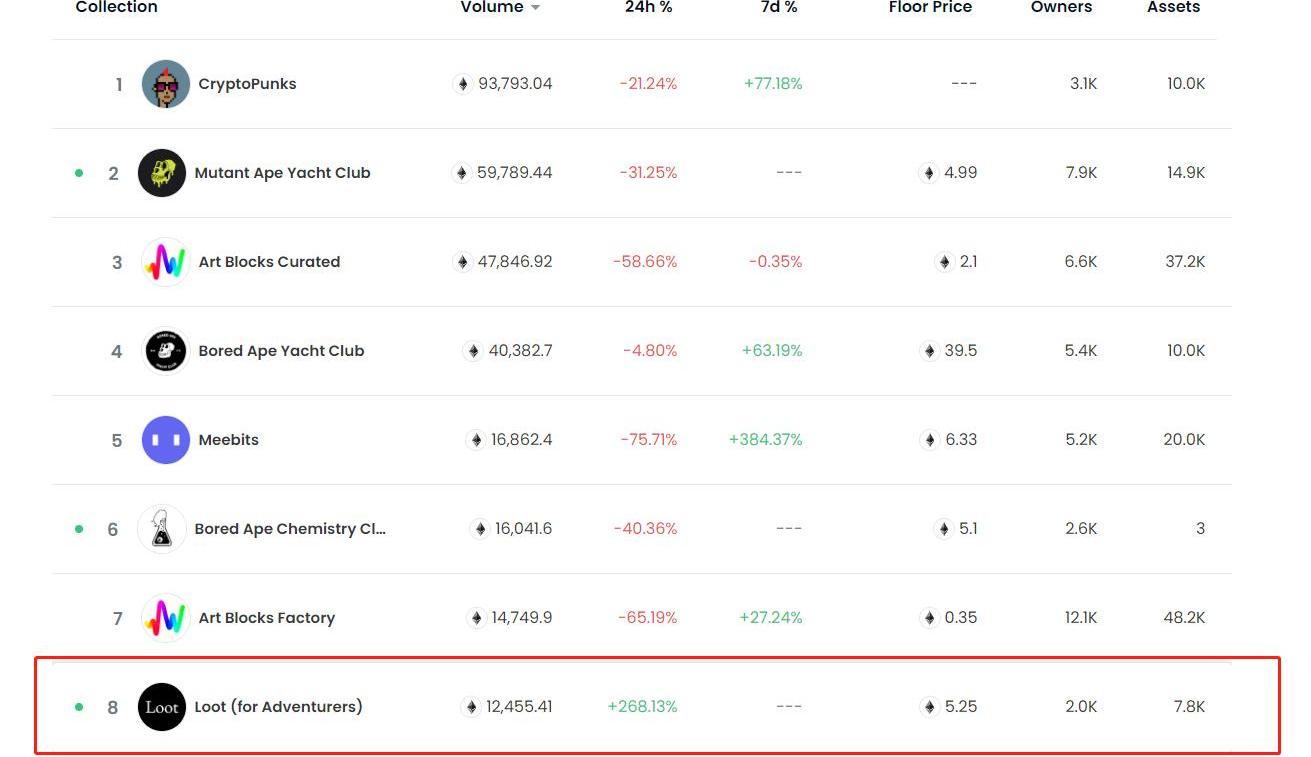Open the Bored Ape Yacht Club collection

click(281, 351)
